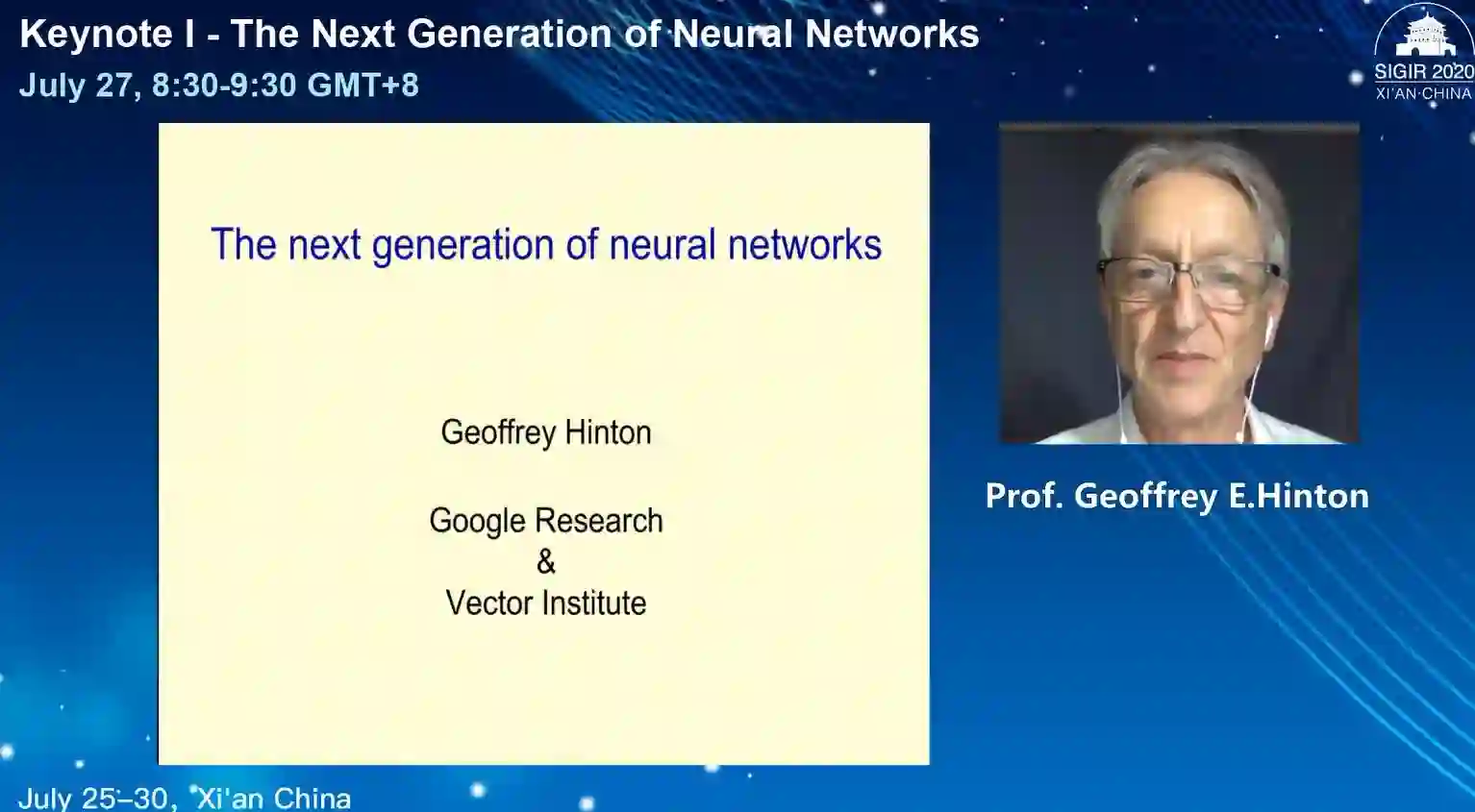Click the 'Prof. Geoffrey E.Hinton' caption

tap(1177, 496)
